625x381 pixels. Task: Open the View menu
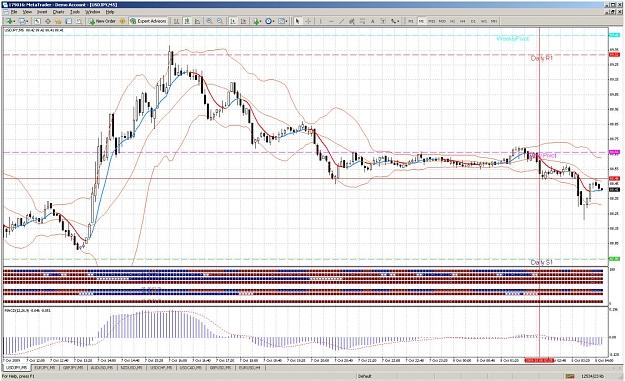click(27, 12)
